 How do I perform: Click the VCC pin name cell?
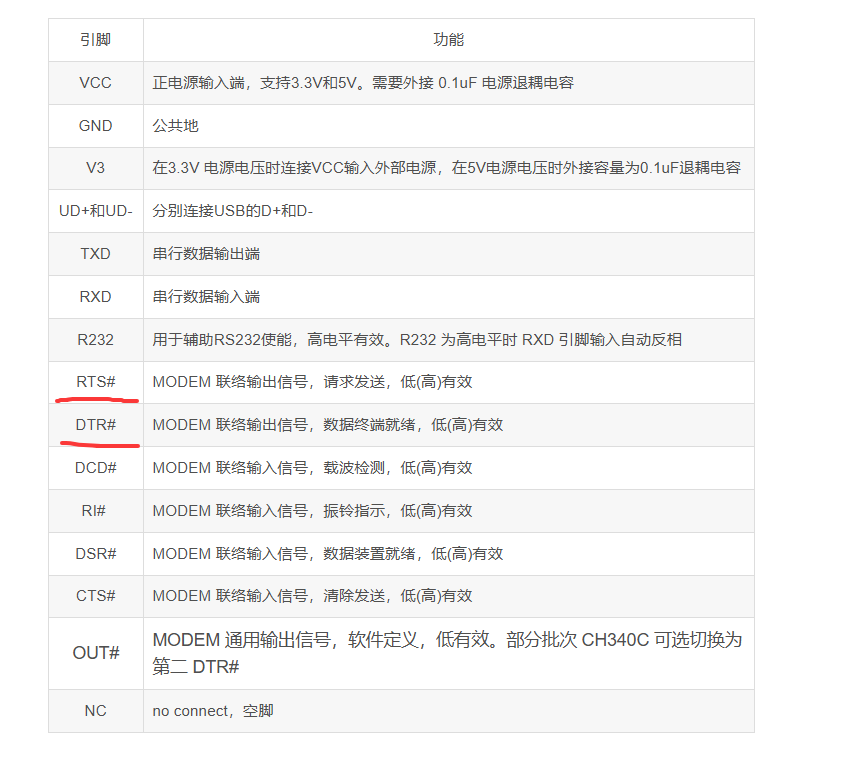(96, 83)
